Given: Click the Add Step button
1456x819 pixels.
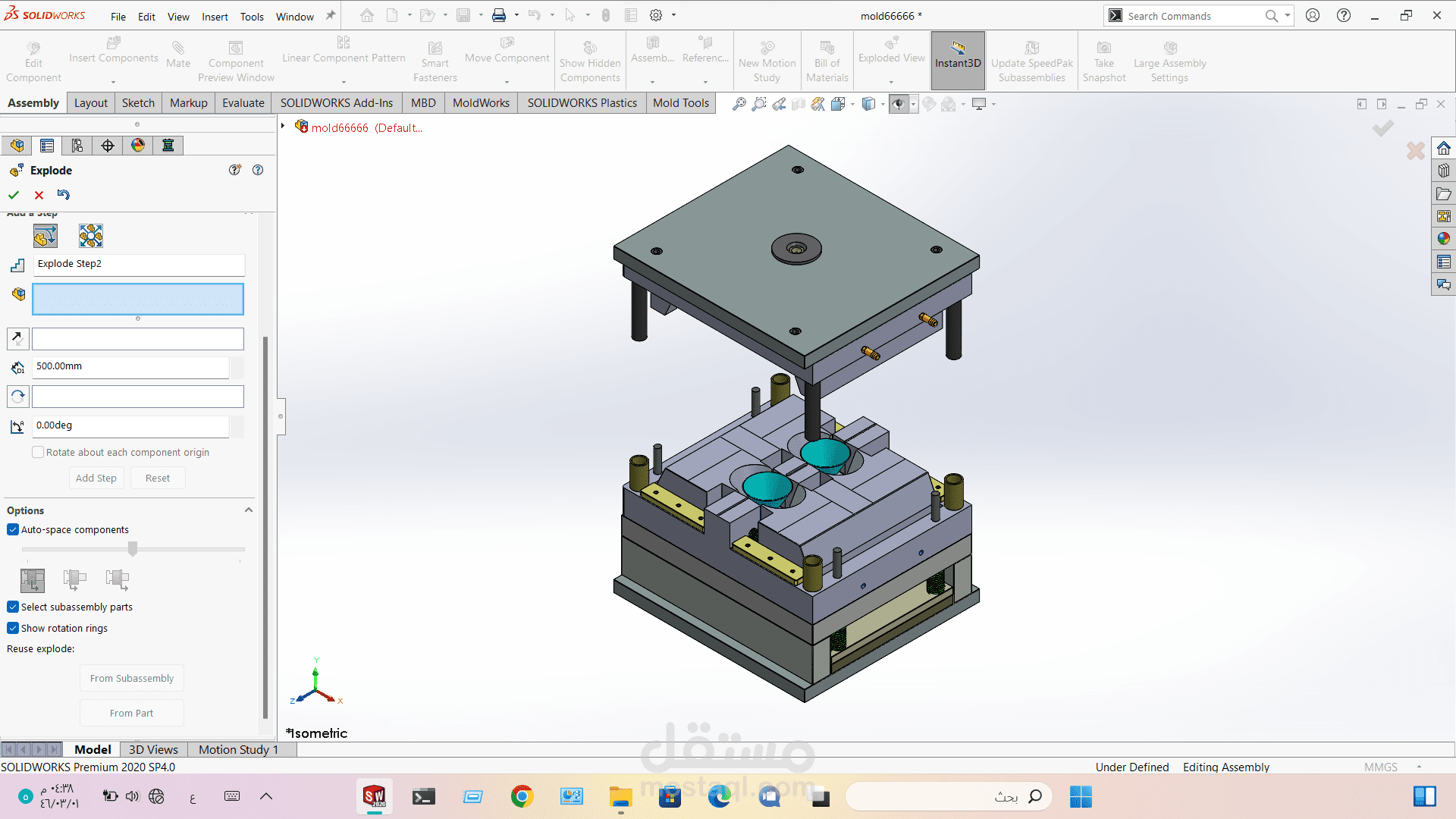Looking at the screenshot, I should tap(96, 478).
